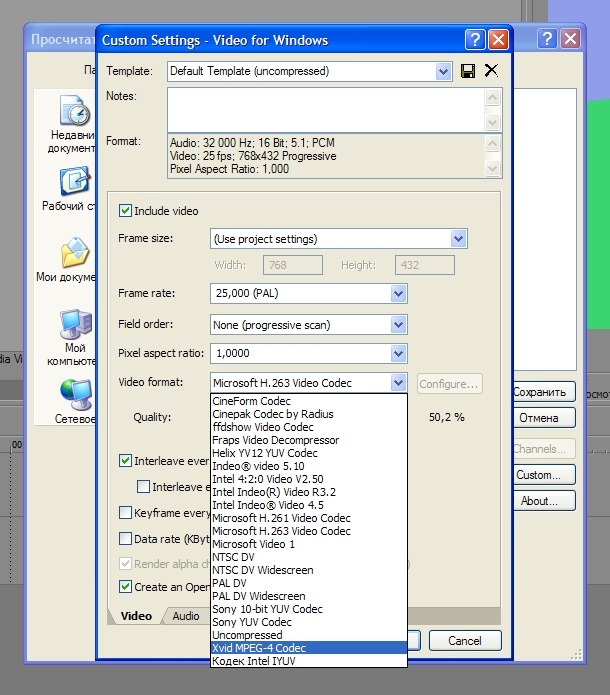Screen dimensions: 610x695
Task: Switch to the Video tab
Action: click(x=136, y=616)
